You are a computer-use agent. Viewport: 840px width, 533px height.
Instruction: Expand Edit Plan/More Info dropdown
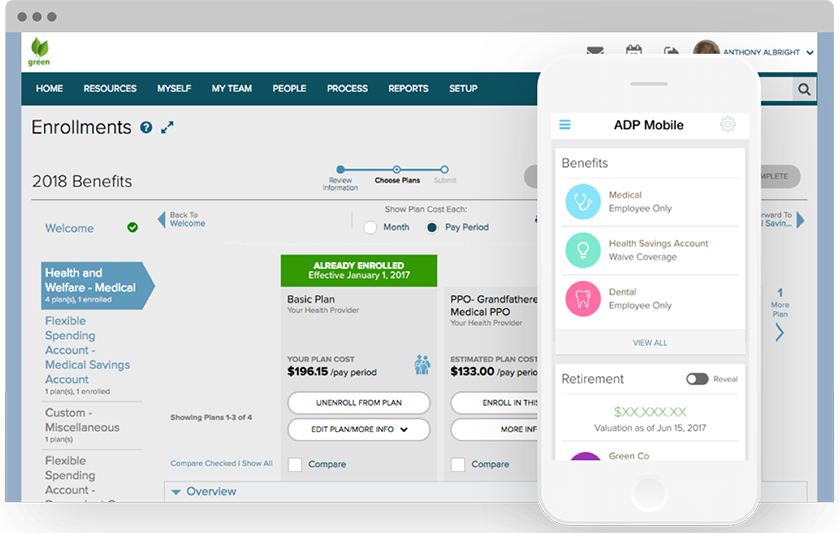pyautogui.click(x=358, y=429)
